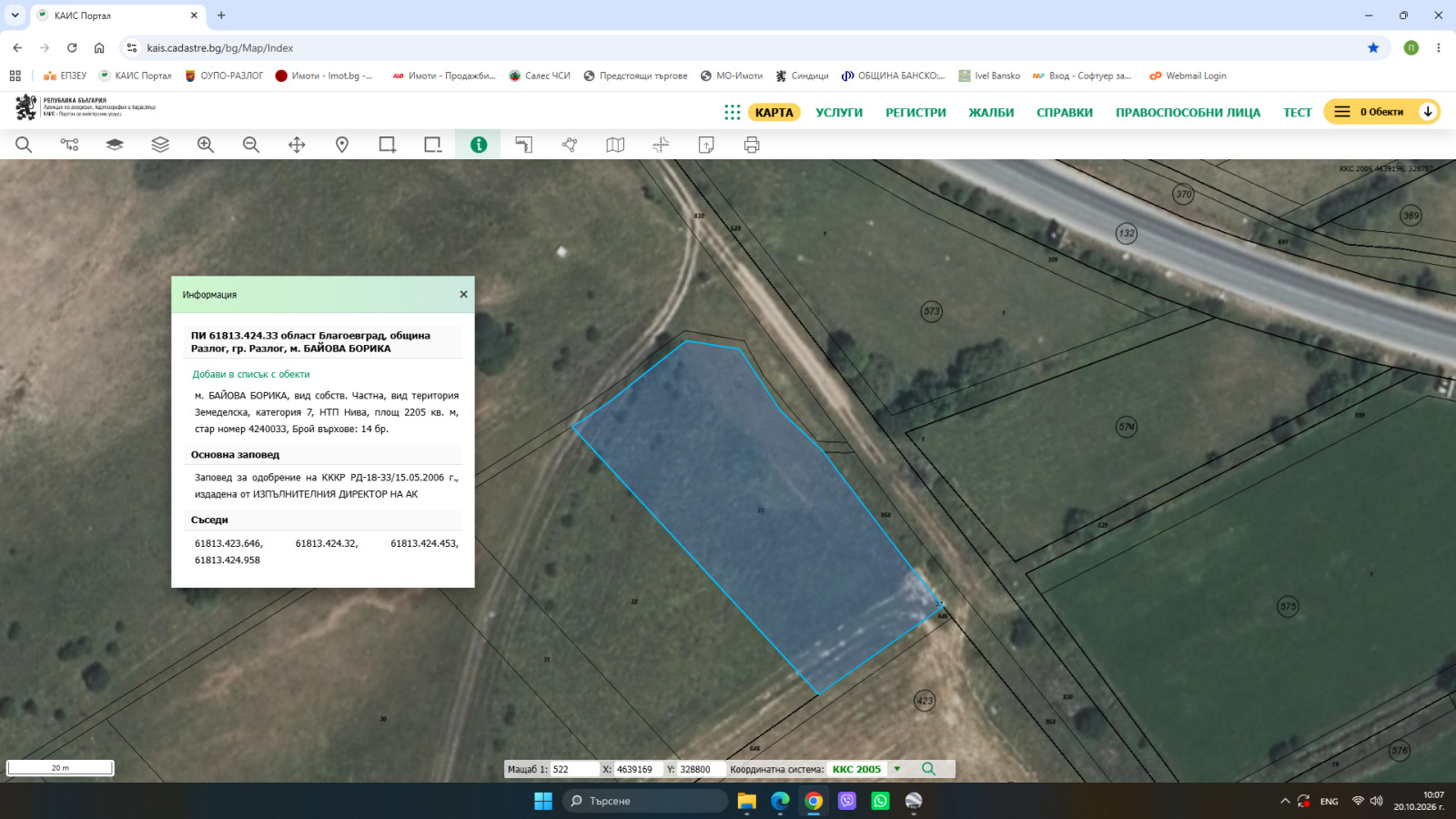Reload the page
Screen dimensions: 1456x819
[72, 48]
